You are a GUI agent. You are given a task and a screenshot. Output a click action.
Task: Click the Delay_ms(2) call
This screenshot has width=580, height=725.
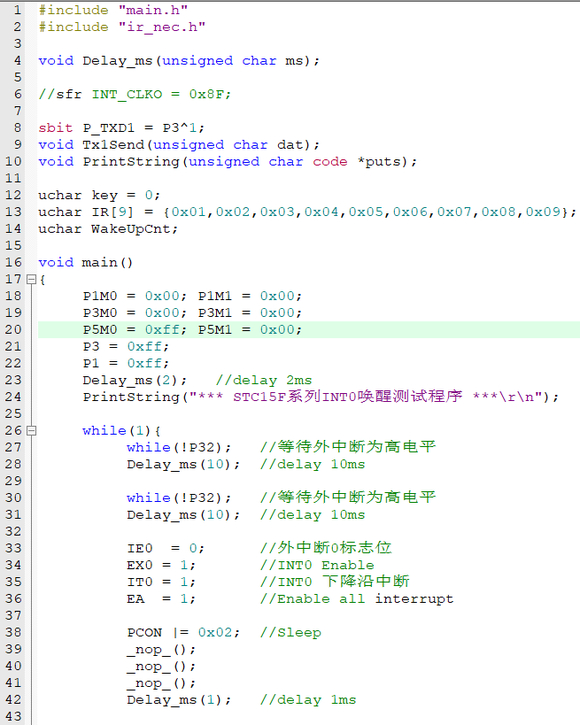click(x=135, y=380)
